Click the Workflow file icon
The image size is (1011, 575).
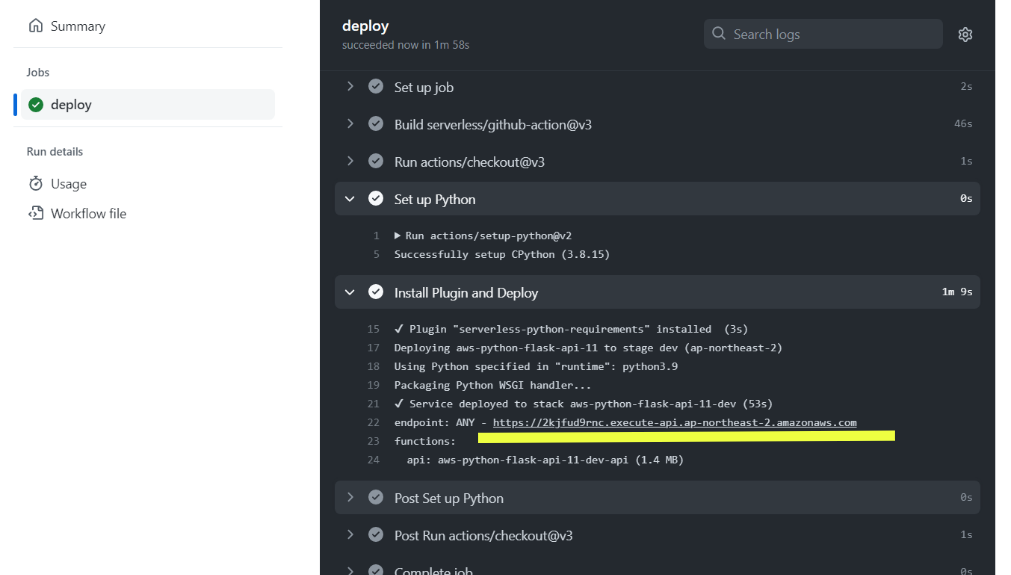(x=36, y=213)
